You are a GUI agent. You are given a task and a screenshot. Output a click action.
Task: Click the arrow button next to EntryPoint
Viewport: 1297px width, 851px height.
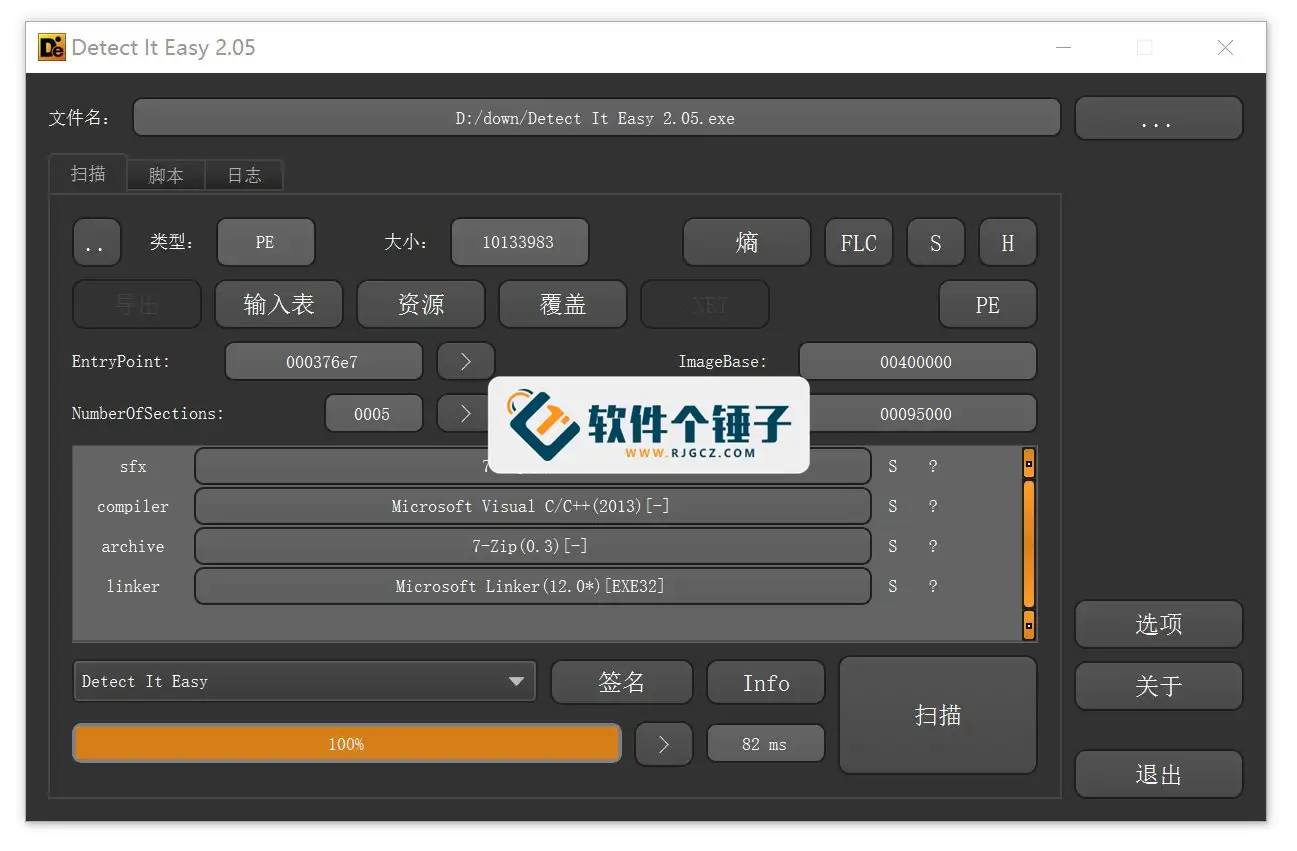click(465, 362)
